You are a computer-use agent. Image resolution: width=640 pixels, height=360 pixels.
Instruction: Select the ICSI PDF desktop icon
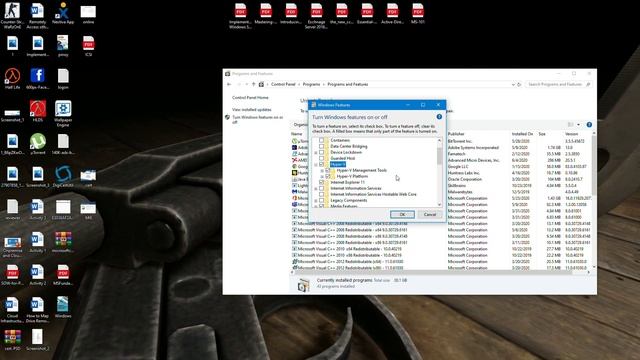coord(88,46)
